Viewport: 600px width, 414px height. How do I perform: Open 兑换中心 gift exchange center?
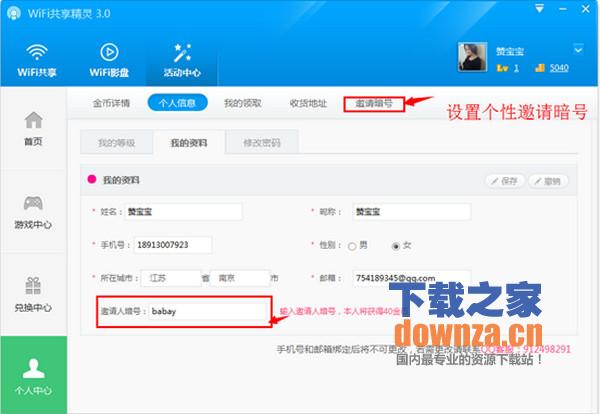(x=33, y=295)
